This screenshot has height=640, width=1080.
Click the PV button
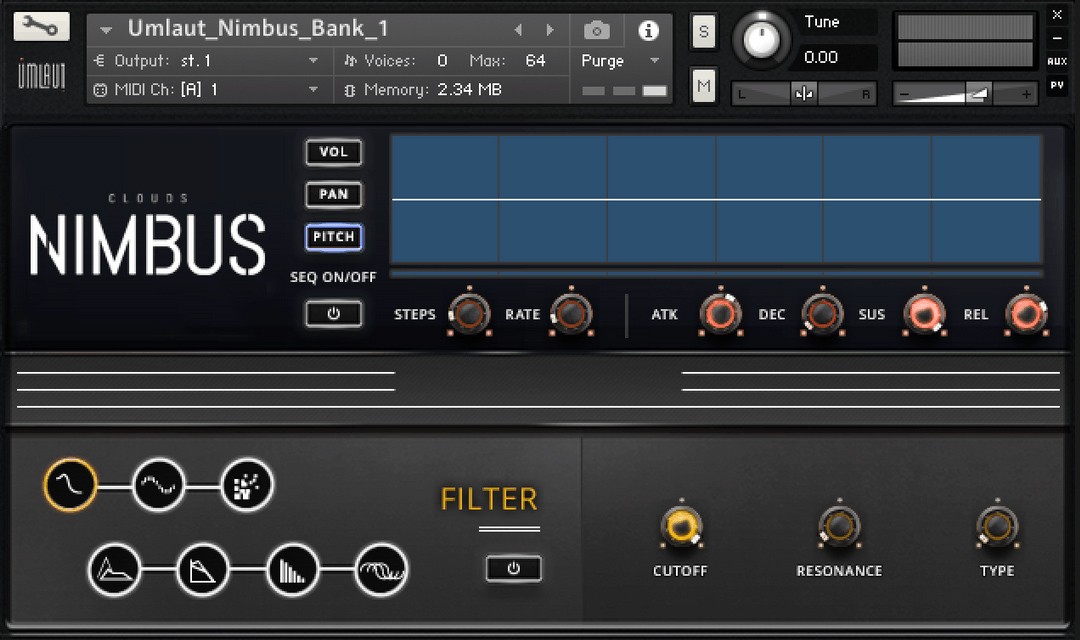tap(1057, 85)
